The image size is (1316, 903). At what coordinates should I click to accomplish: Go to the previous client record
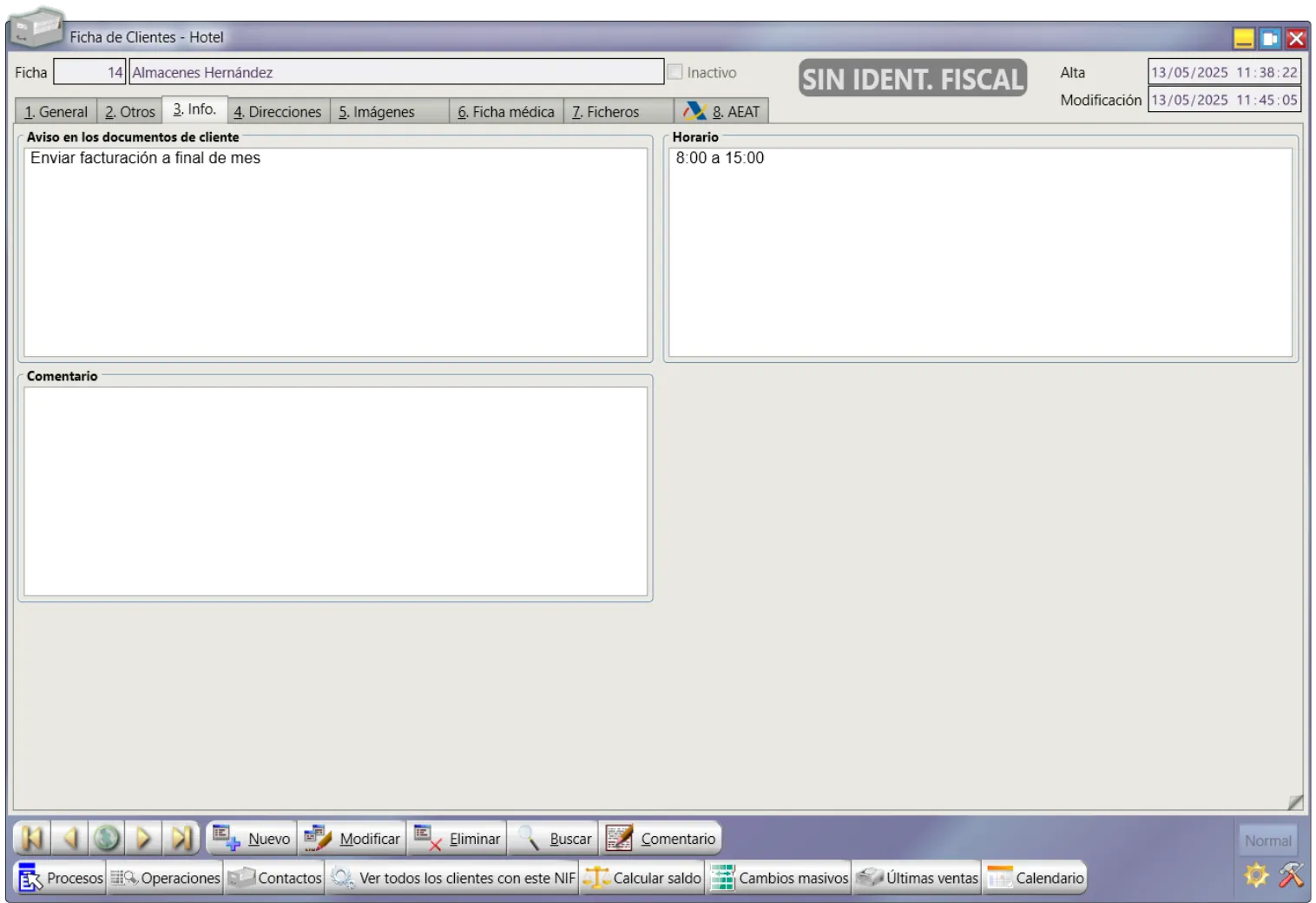click(69, 838)
